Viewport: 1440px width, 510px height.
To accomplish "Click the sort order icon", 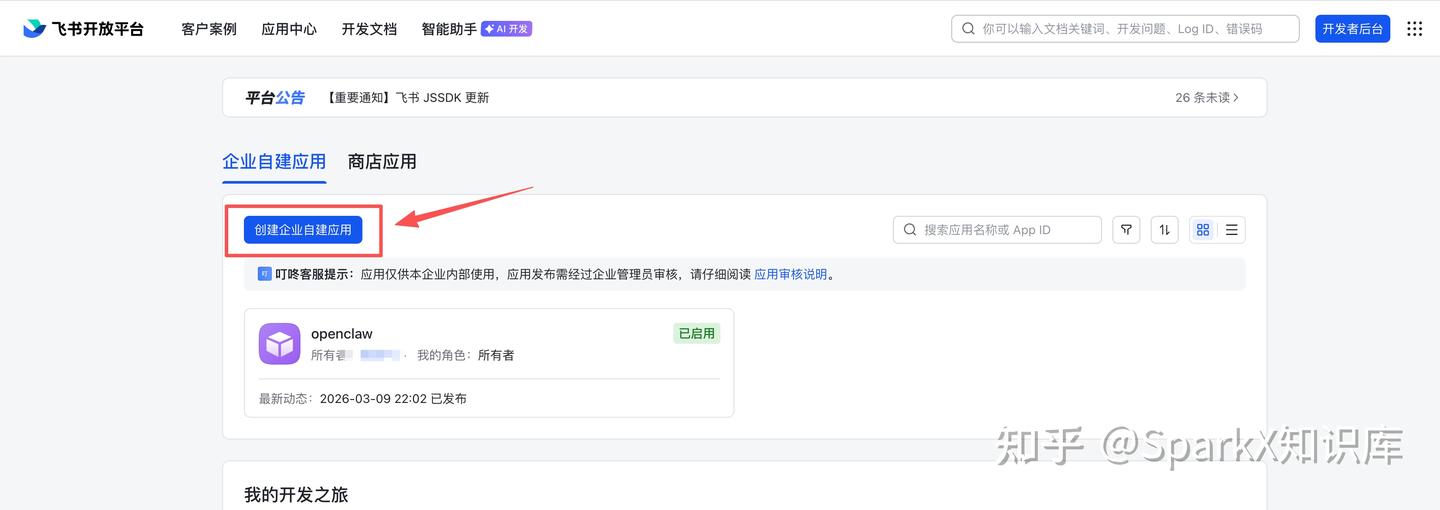I will click(x=1165, y=230).
